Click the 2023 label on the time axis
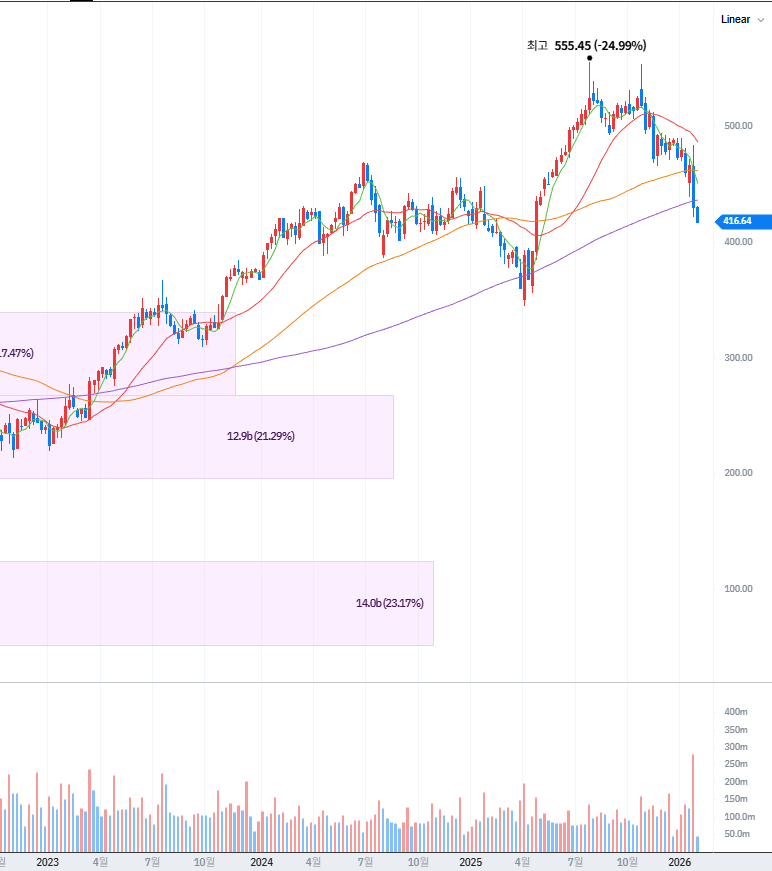 coord(47,861)
